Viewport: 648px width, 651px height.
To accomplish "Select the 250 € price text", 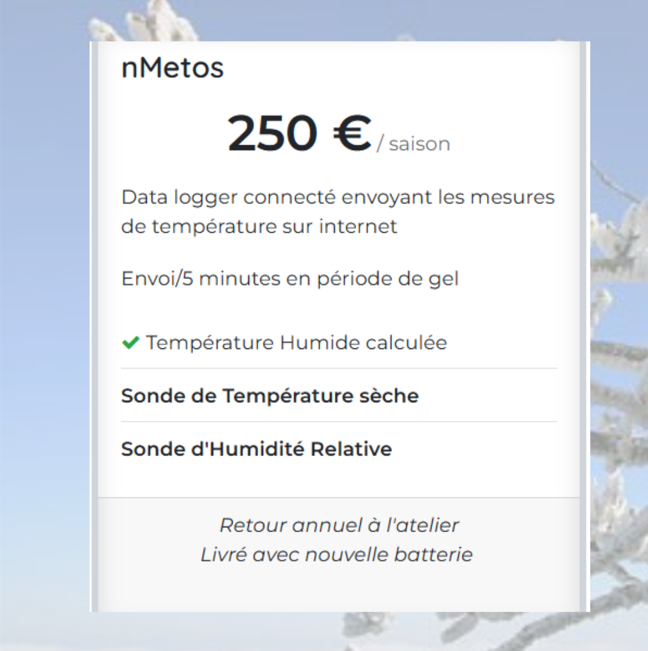I will pos(299,133).
